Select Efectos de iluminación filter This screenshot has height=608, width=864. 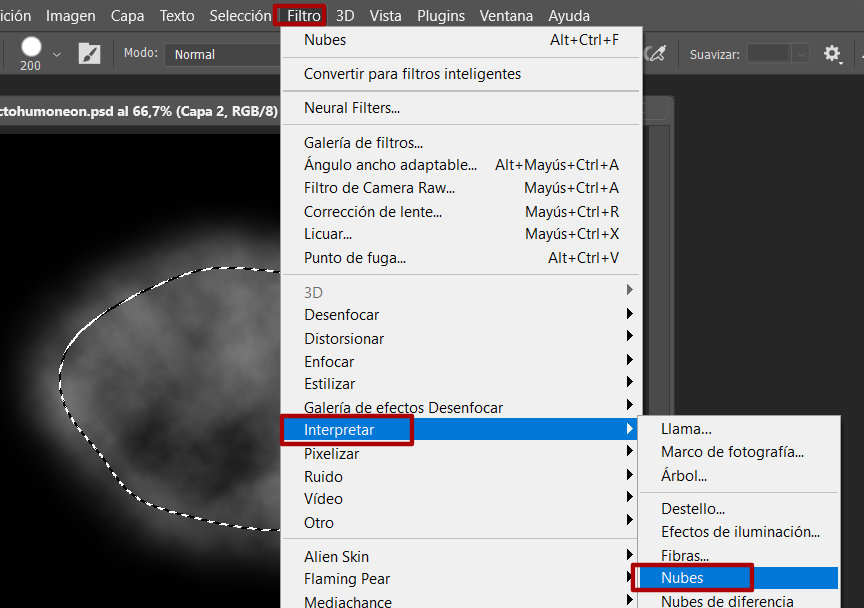pos(740,532)
